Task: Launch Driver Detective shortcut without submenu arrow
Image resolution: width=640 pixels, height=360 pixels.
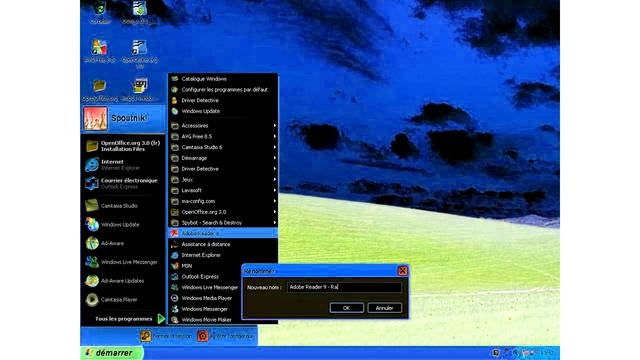Action: [x=223, y=100]
